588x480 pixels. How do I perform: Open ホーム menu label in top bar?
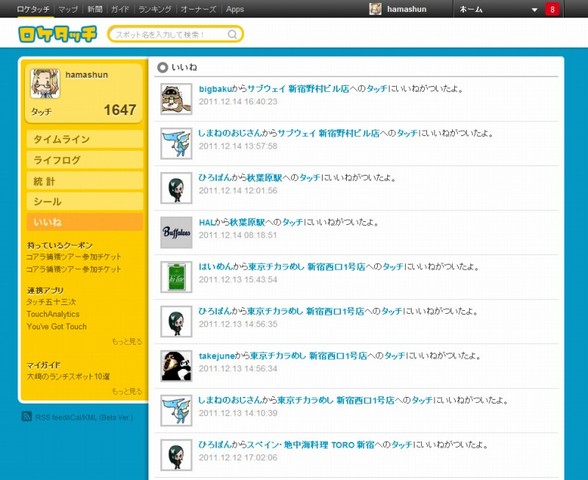pyautogui.click(x=471, y=9)
